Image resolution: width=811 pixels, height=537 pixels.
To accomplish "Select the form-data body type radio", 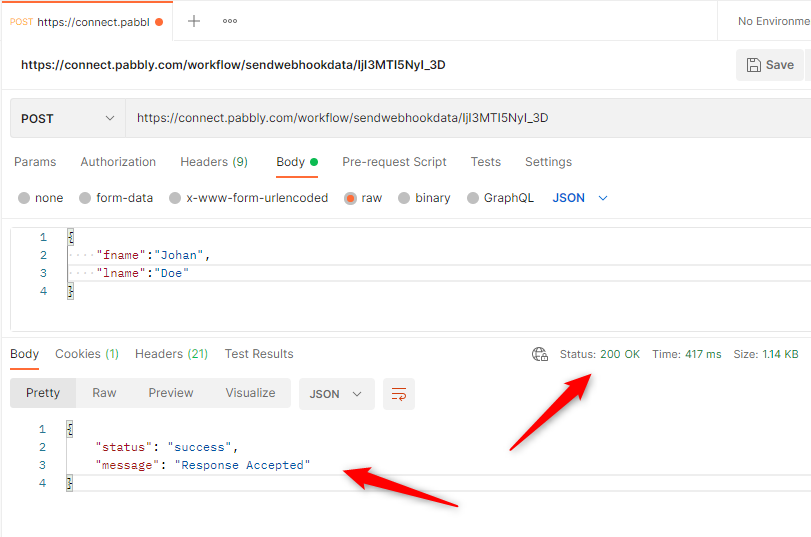I will pos(85,198).
